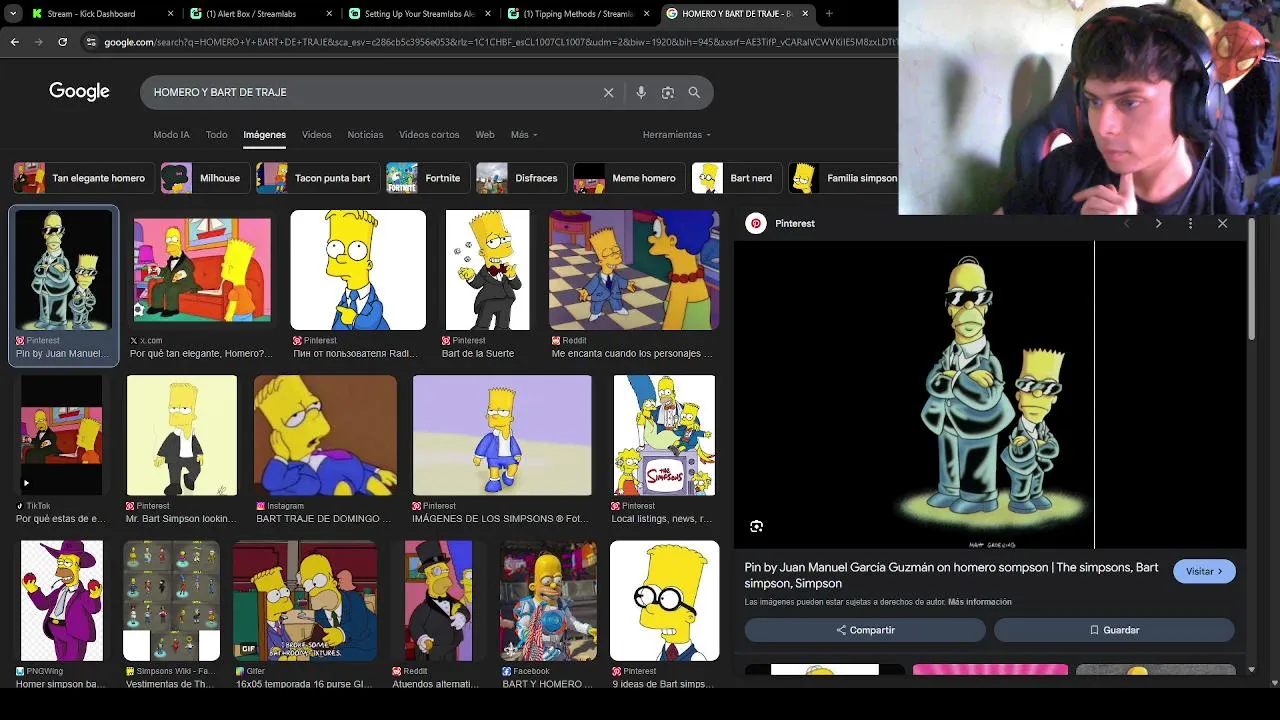Click the preview panel vertical scrollbar
1280x720 pixels.
click(x=1252, y=280)
